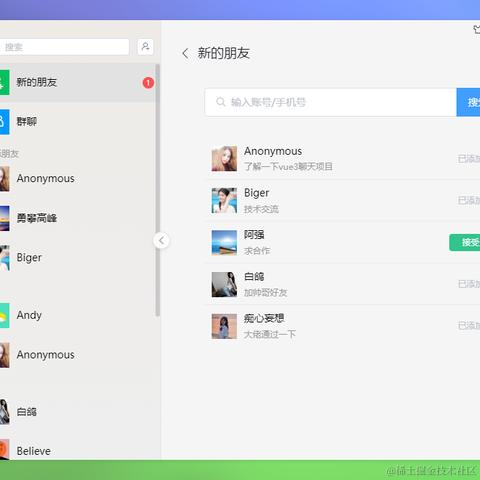
Task: Click the 加帅哥好友 request message
Action: coord(265,293)
